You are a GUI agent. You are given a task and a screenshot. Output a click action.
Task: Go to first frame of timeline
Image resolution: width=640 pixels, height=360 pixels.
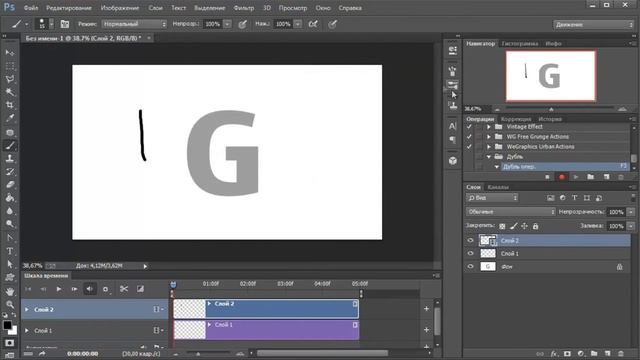click(x=28, y=289)
